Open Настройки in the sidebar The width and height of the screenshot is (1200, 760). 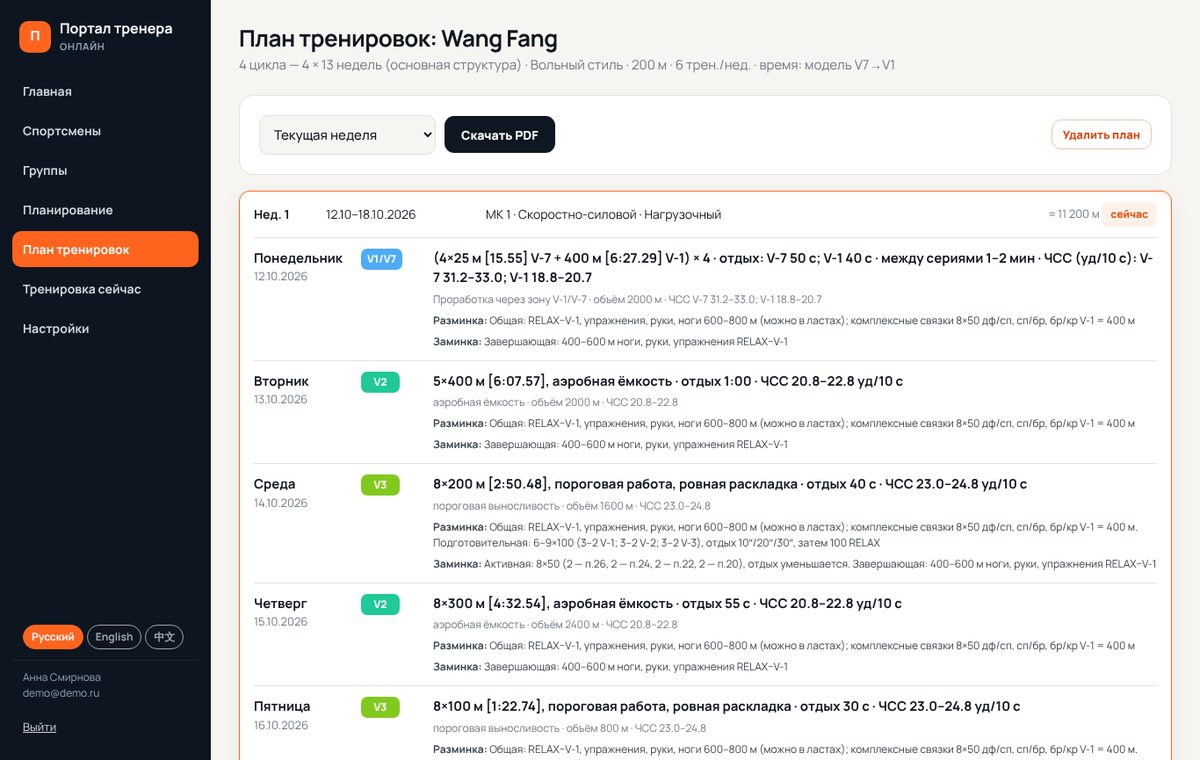[x=105, y=329]
